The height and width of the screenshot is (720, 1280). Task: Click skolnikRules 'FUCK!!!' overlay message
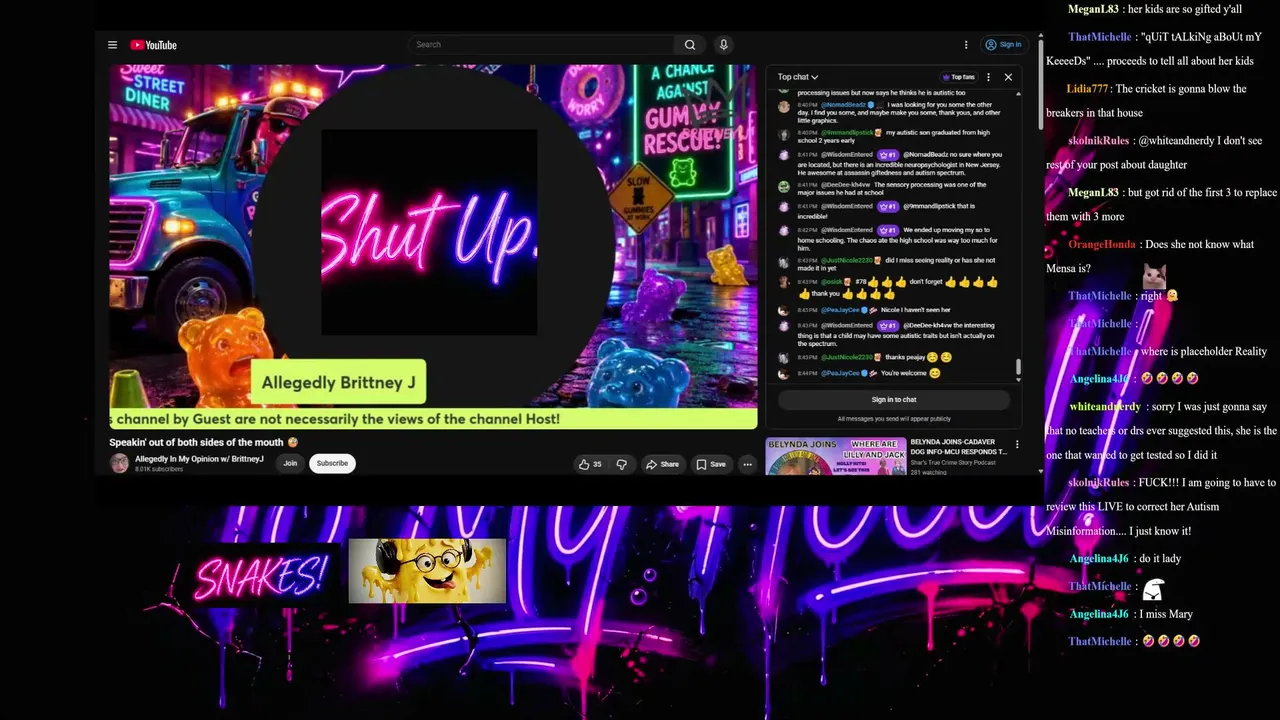pyautogui.click(x=1161, y=507)
